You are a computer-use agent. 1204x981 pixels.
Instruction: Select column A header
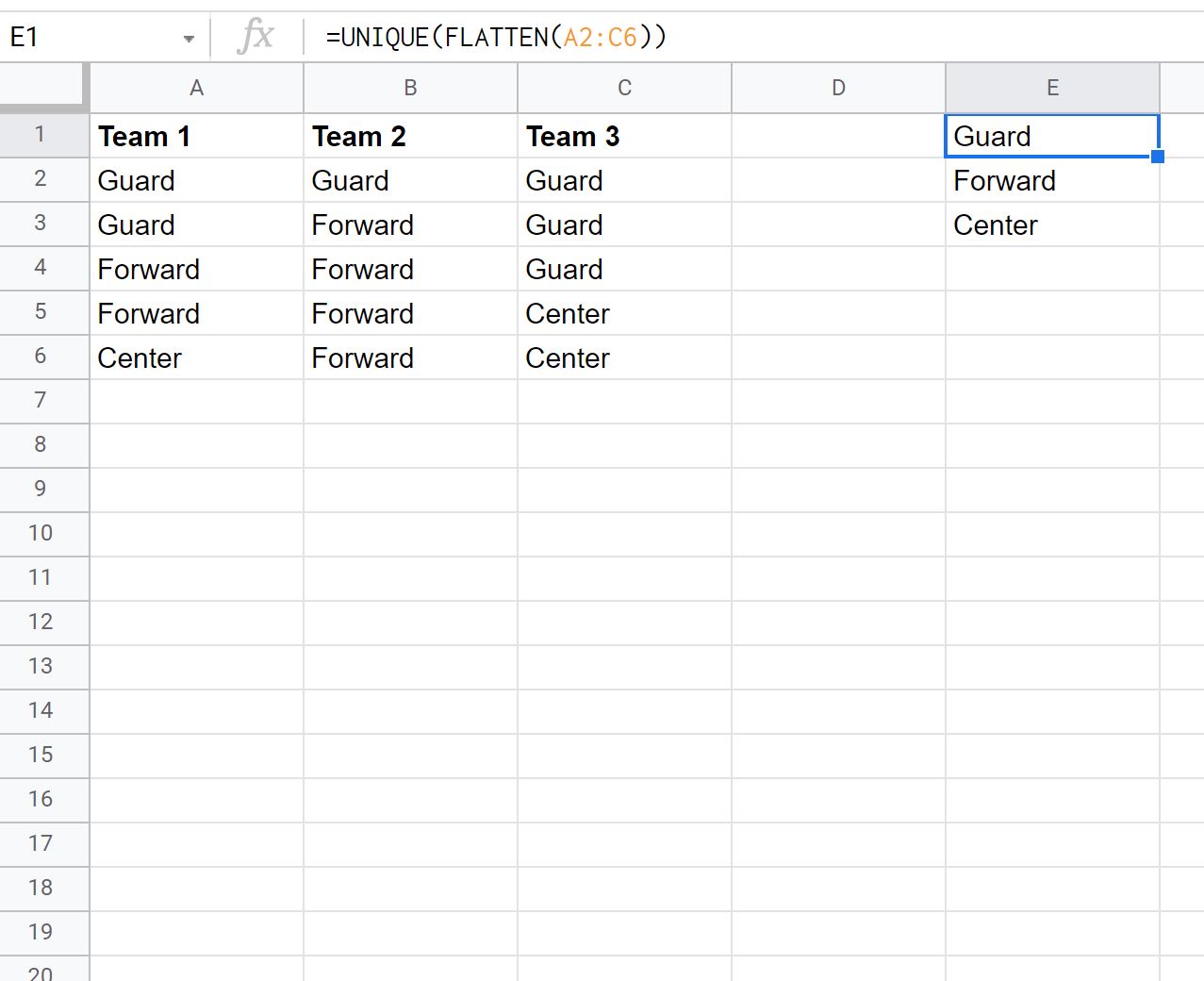pos(196,89)
